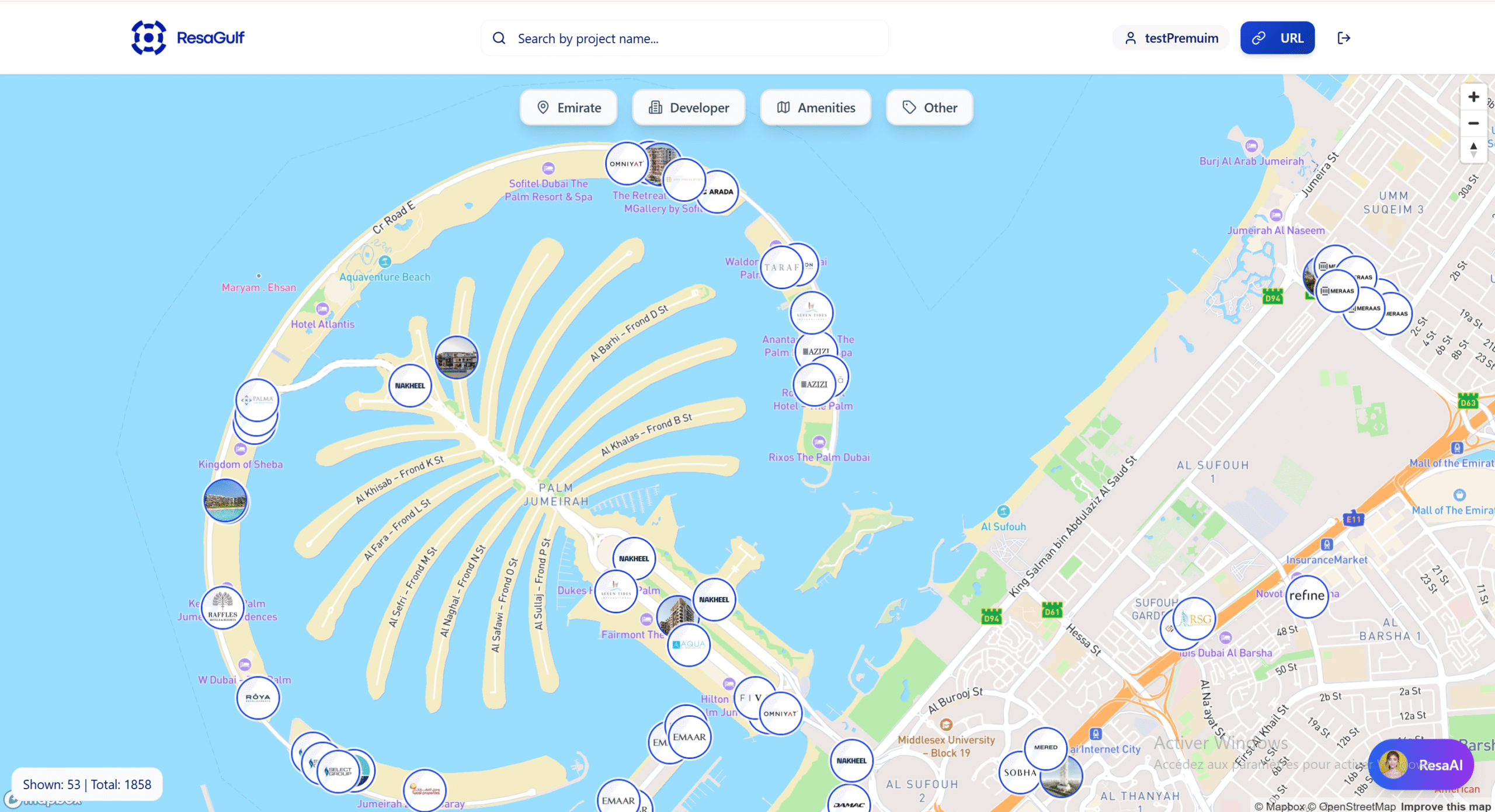Screen dimensions: 1495x812
Task: Click the ROYA project marker
Action: pyautogui.click(x=258, y=698)
